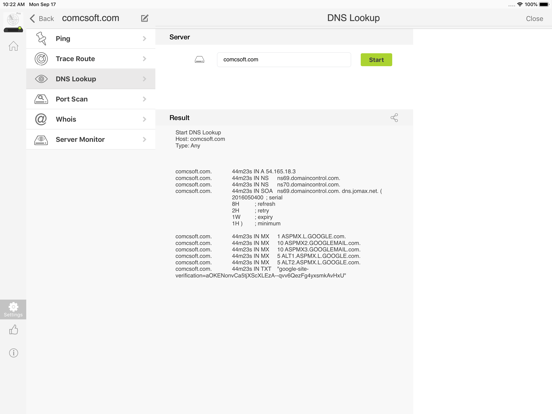
Task: Tap the Server section header
Action: 284,37
